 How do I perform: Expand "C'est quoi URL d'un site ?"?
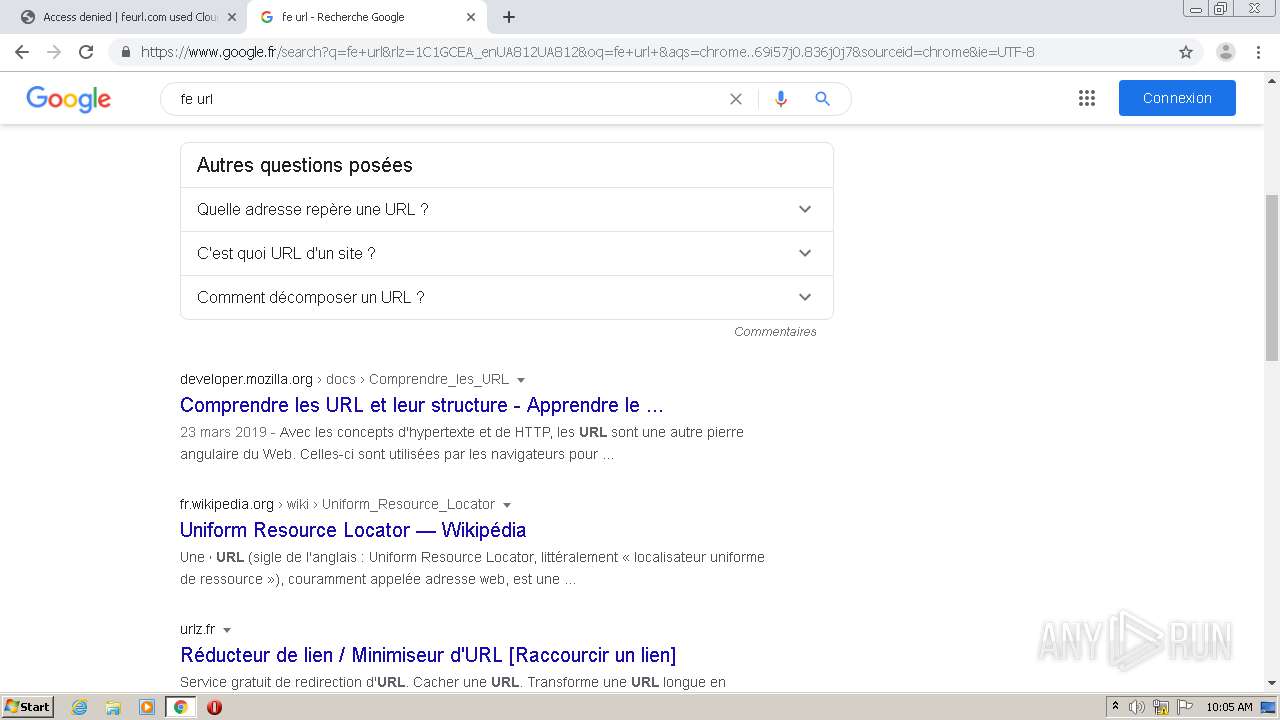[506, 253]
